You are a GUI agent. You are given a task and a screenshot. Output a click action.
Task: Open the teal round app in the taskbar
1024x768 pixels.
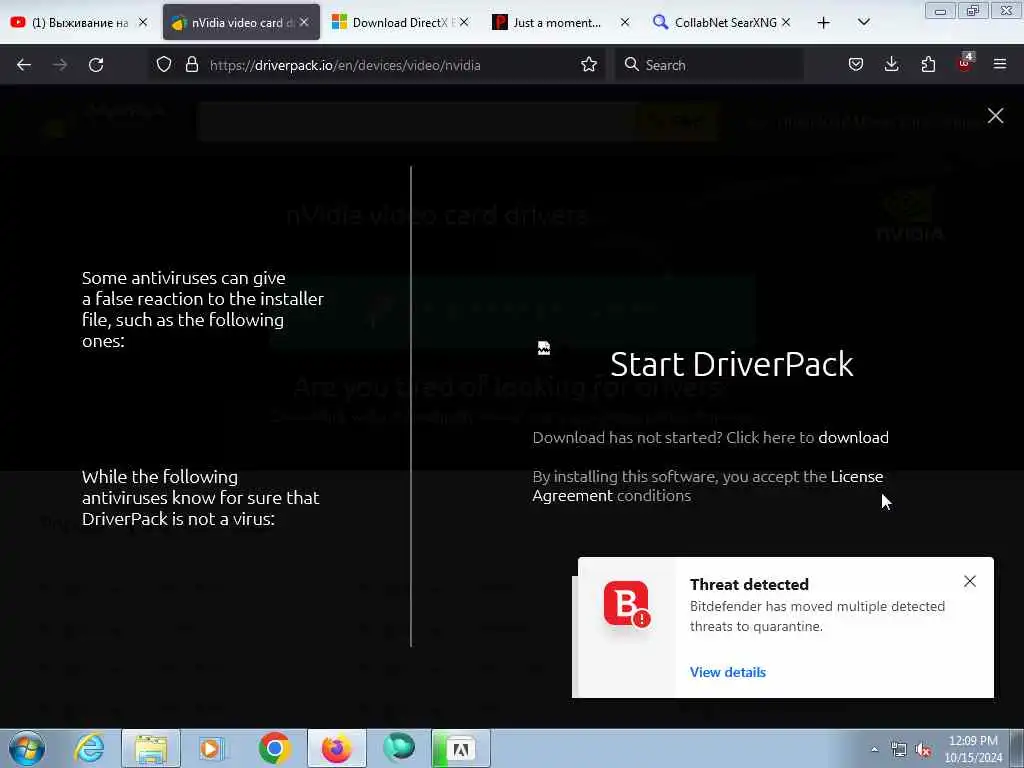[398, 747]
